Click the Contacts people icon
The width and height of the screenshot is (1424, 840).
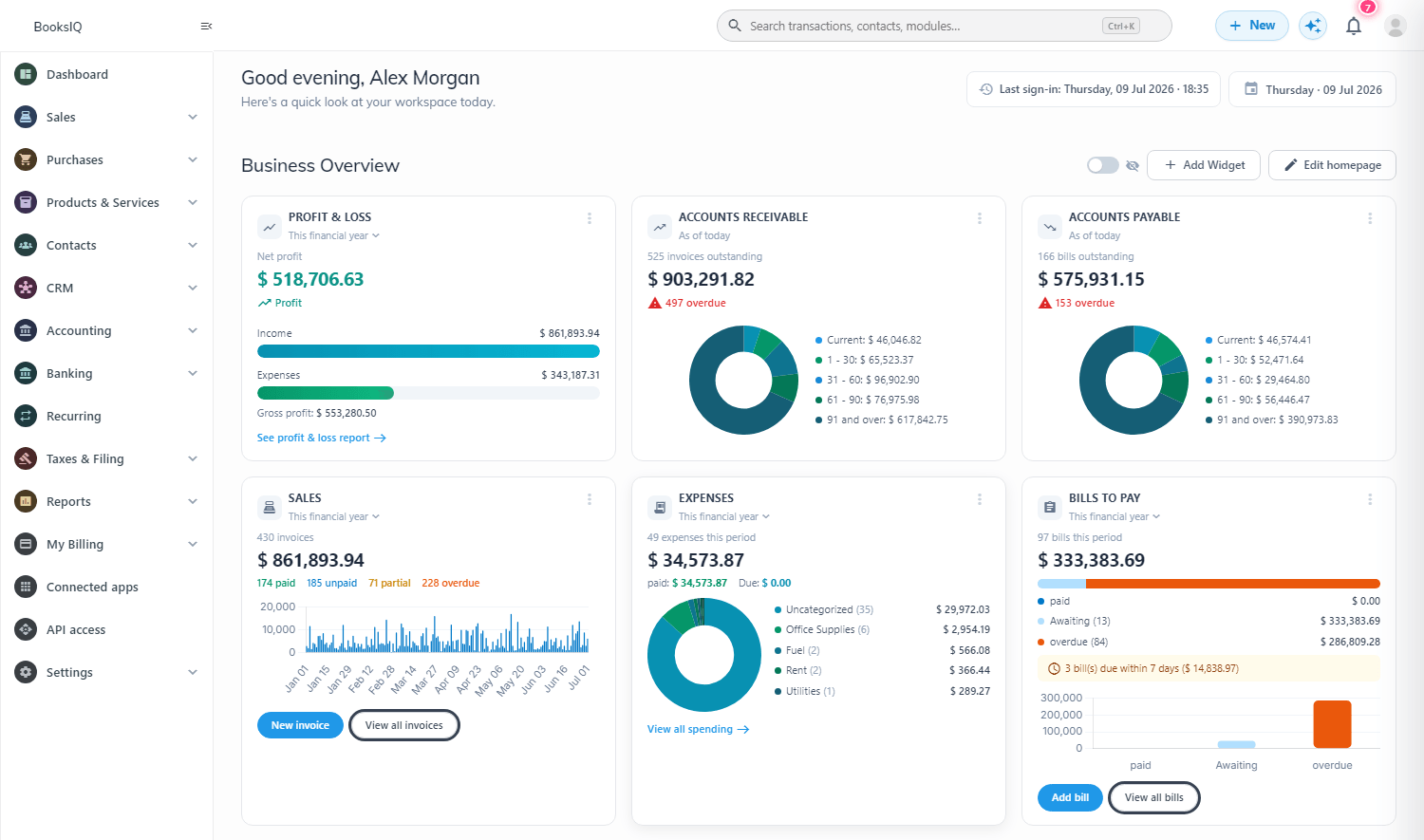26,245
